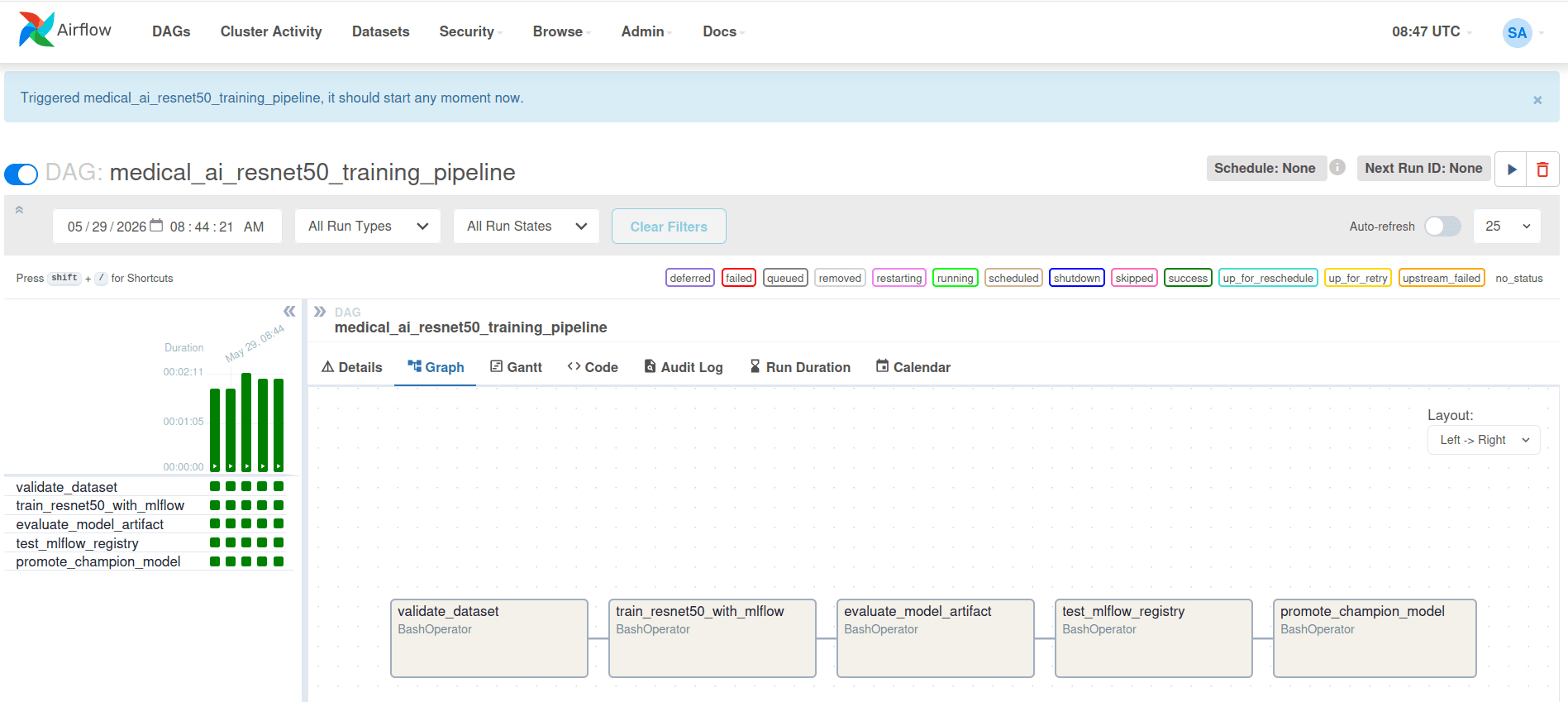Screen dimensions: 1568x702
Task: Click first status square of evaluate_model_artifact row
Action: click(x=215, y=523)
